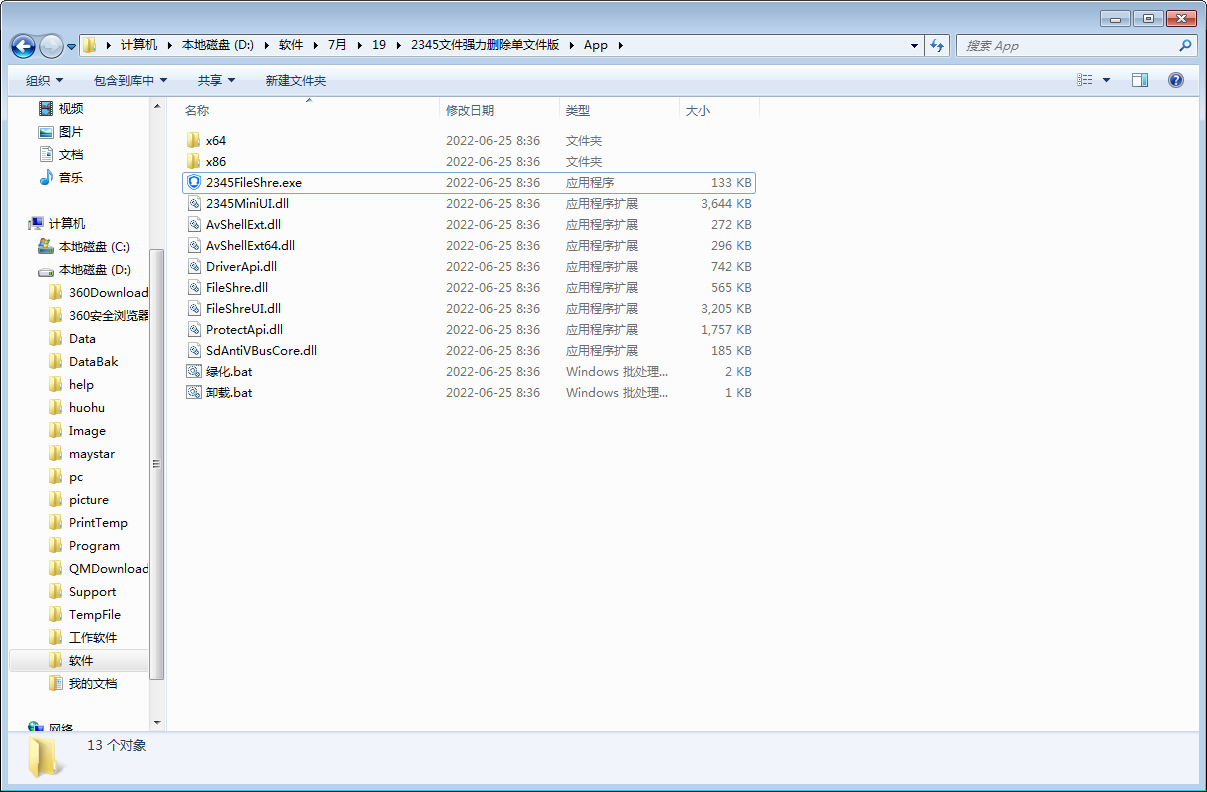Screen dimensions: 1207x792
Task: Select 计算机 in the navigation tree
Action: point(67,223)
